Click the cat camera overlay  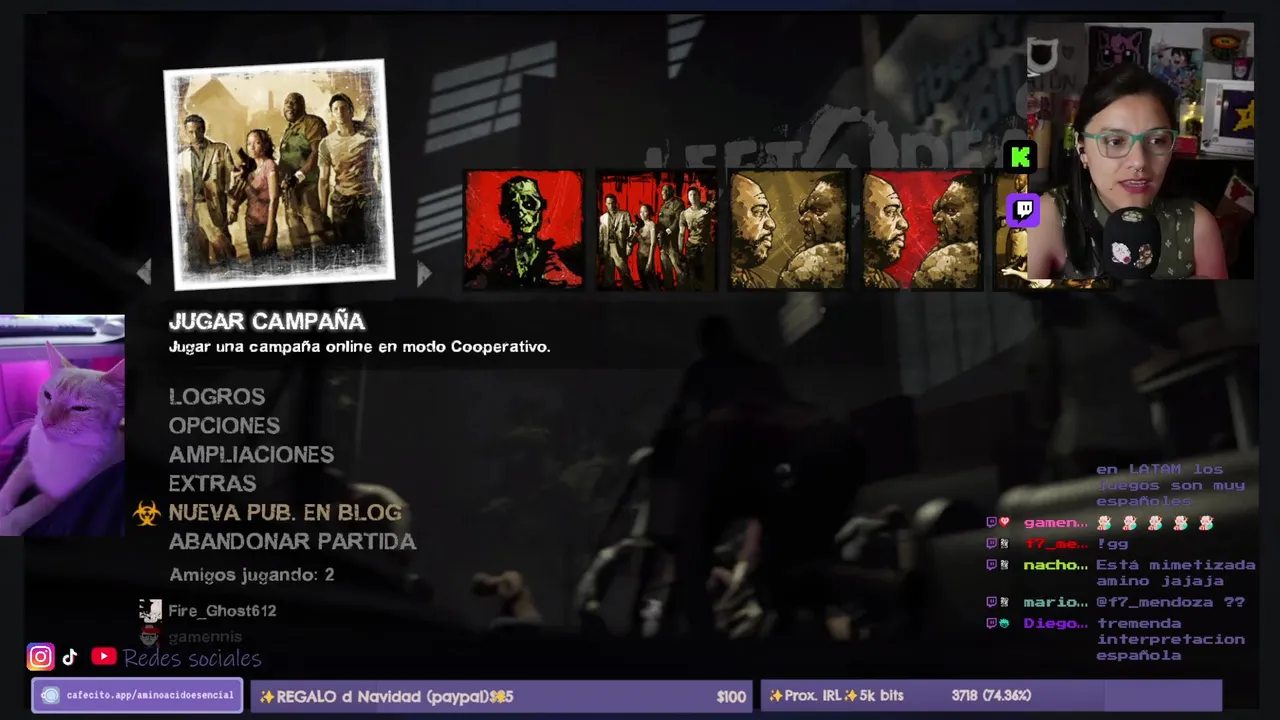click(x=62, y=425)
